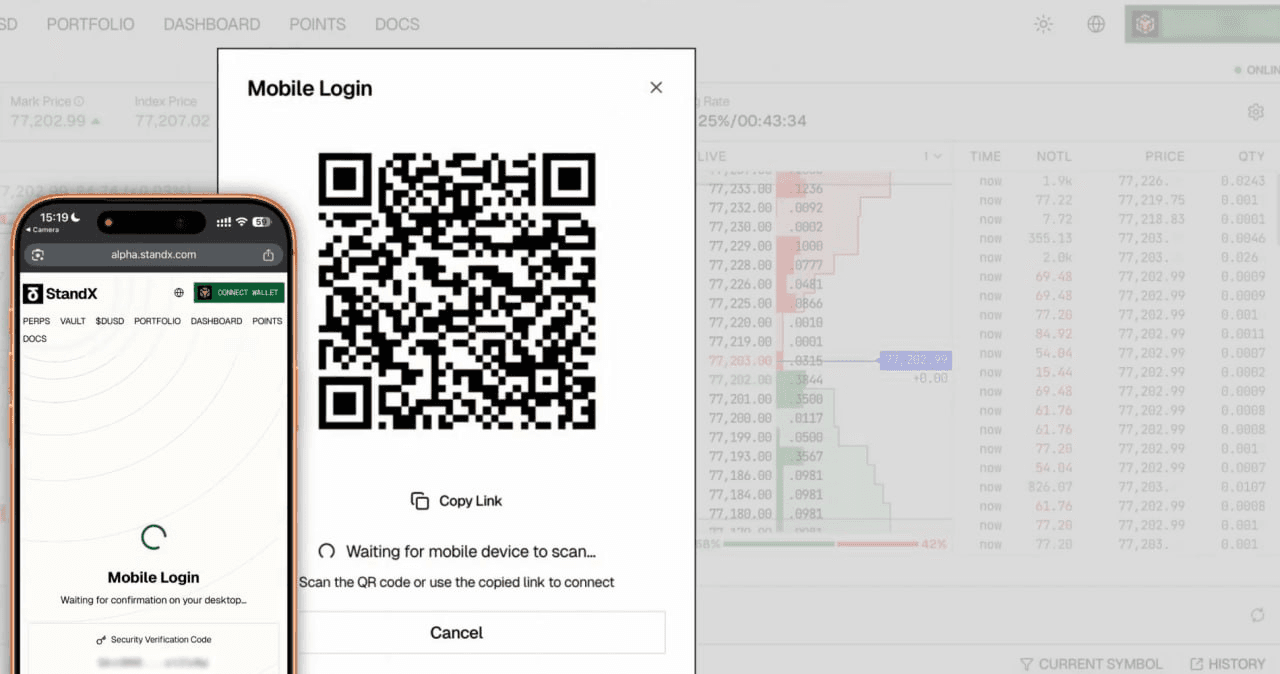Toggle the CURRENT SYMBOL filter
The width and height of the screenshot is (1280, 674).
(x=1090, y=664)
